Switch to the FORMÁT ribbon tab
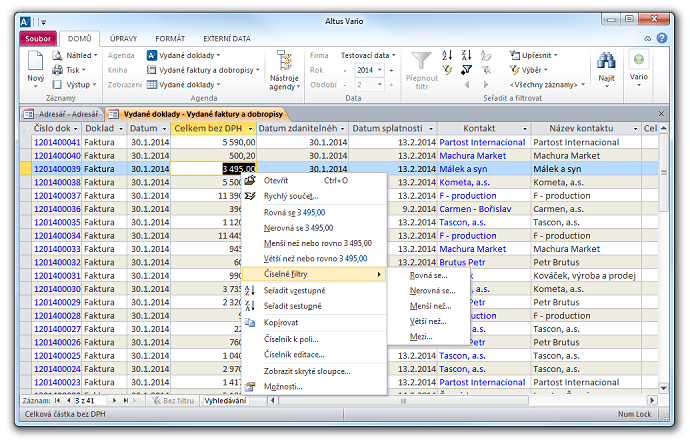The height and width of the screenshot is (442, 690). click(x=170, y=39)
